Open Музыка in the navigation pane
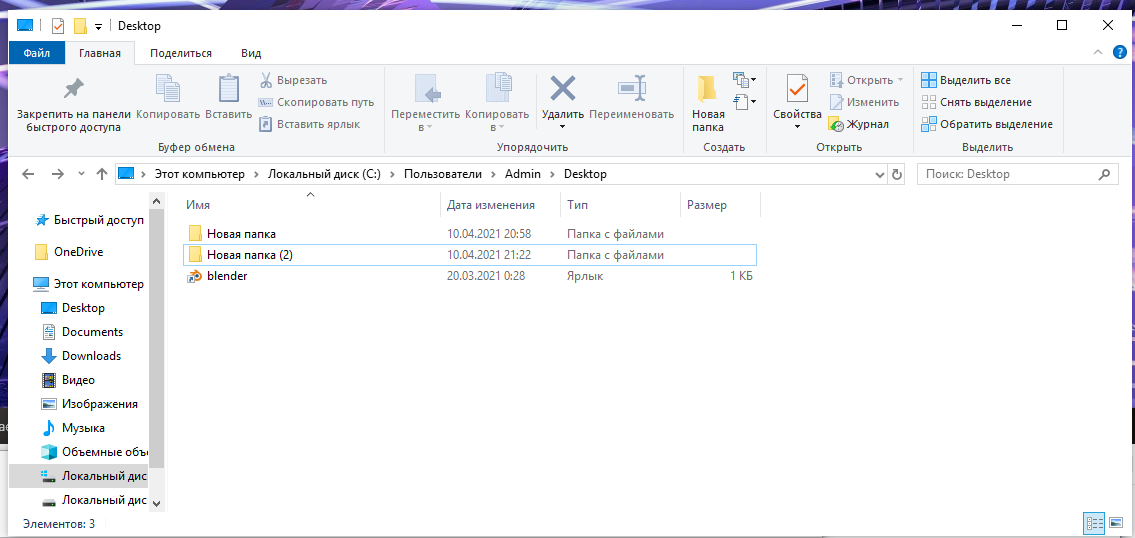1135x538 pixels. coord(73,428)
